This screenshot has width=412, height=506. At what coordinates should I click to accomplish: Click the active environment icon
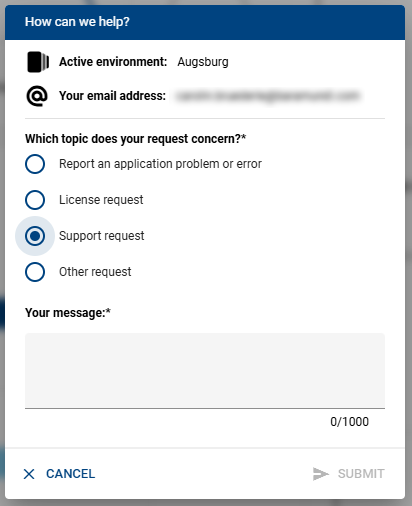[38, 62]
